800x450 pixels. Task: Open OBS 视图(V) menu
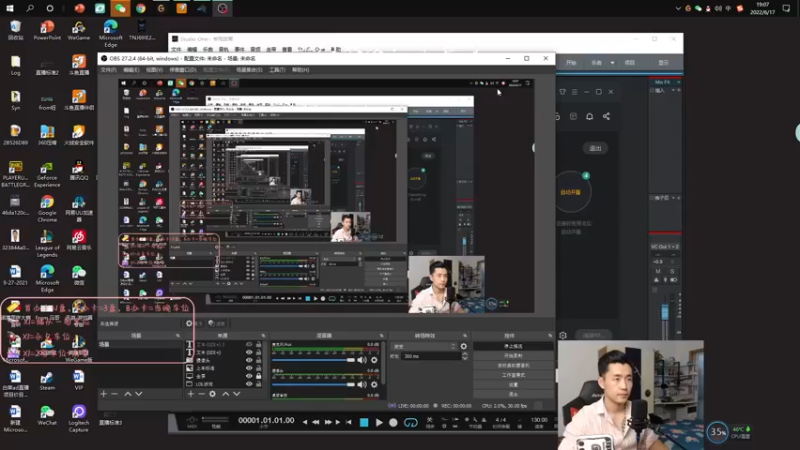(154, 70)
